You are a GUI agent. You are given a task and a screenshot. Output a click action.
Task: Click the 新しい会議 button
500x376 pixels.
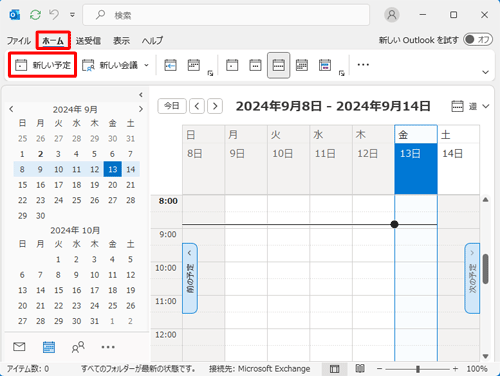(x=110, y=65)
